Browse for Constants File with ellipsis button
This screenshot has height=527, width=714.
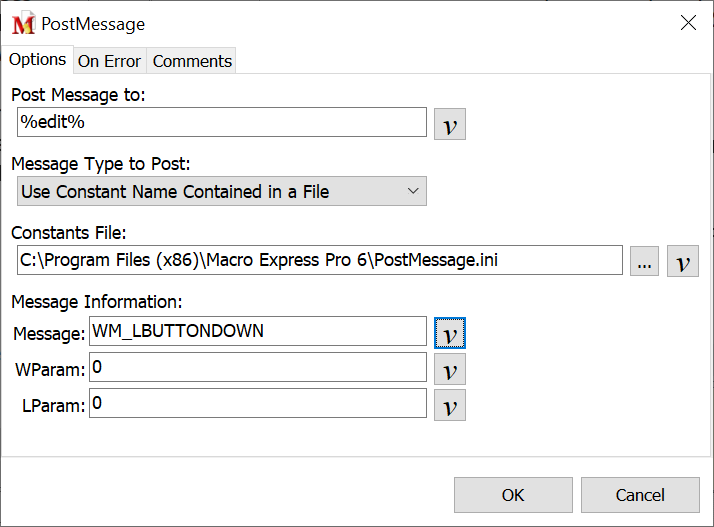[x=644, y=261]
